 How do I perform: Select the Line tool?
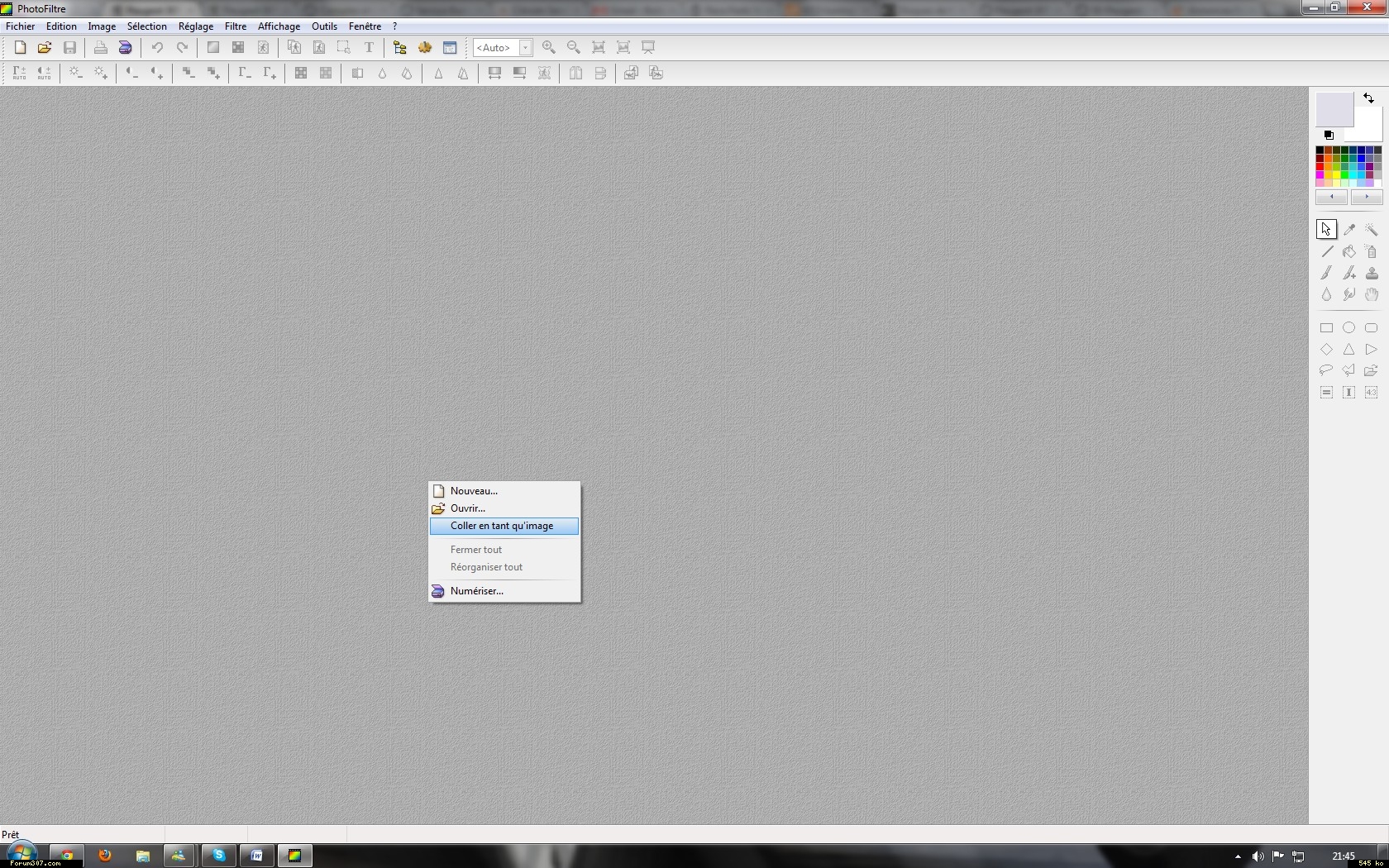1327,251
